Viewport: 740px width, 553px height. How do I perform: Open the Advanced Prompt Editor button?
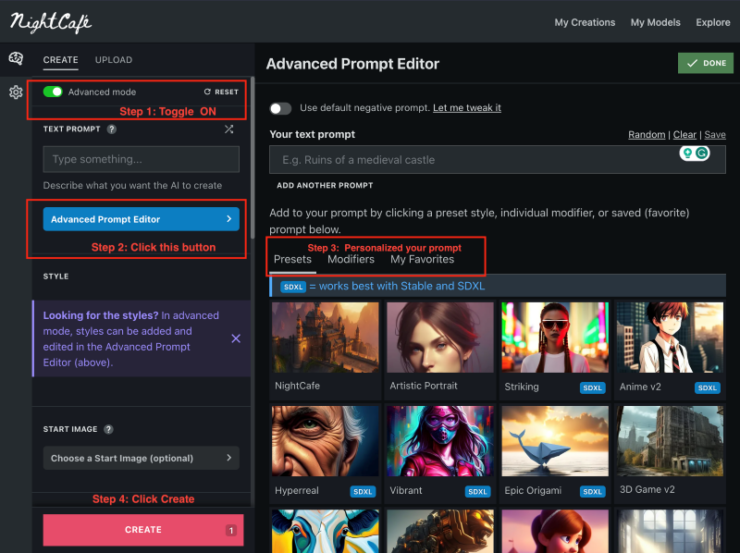[x=141, y=219]
